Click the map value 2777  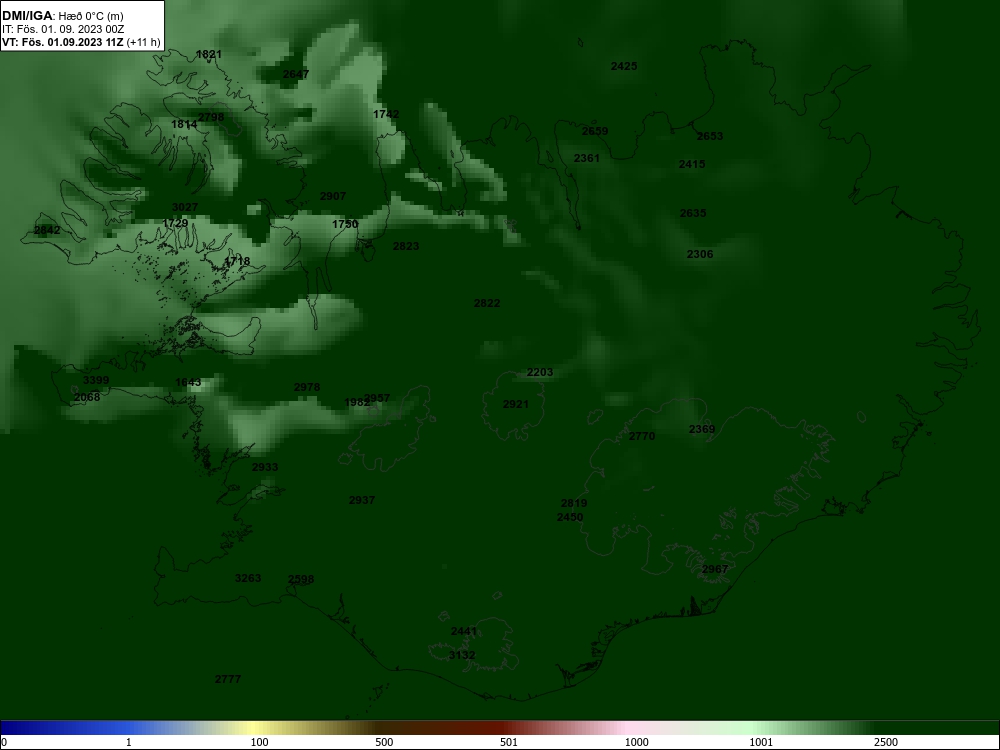[228, 679]
